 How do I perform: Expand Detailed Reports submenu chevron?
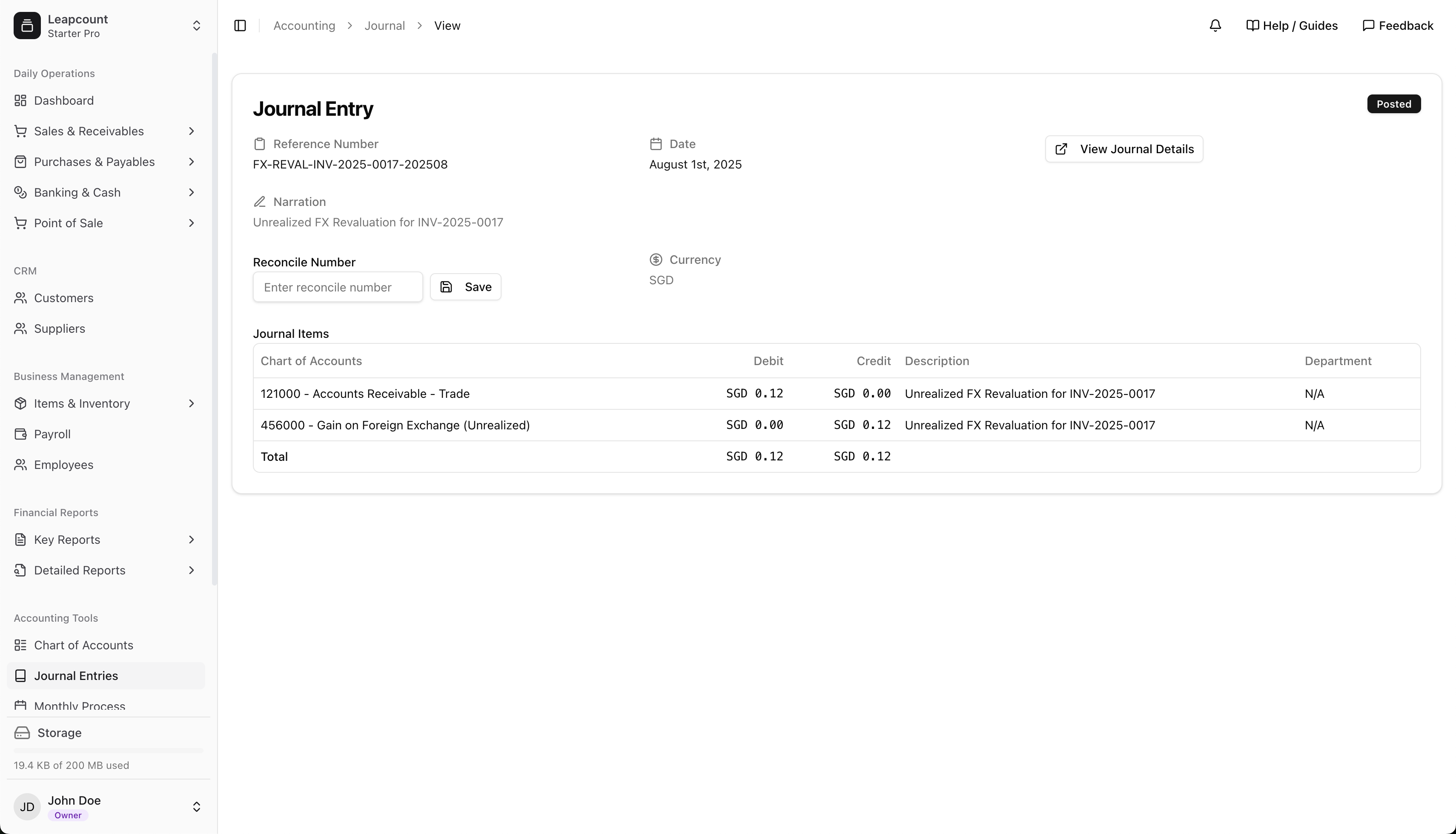click(192, 571)
